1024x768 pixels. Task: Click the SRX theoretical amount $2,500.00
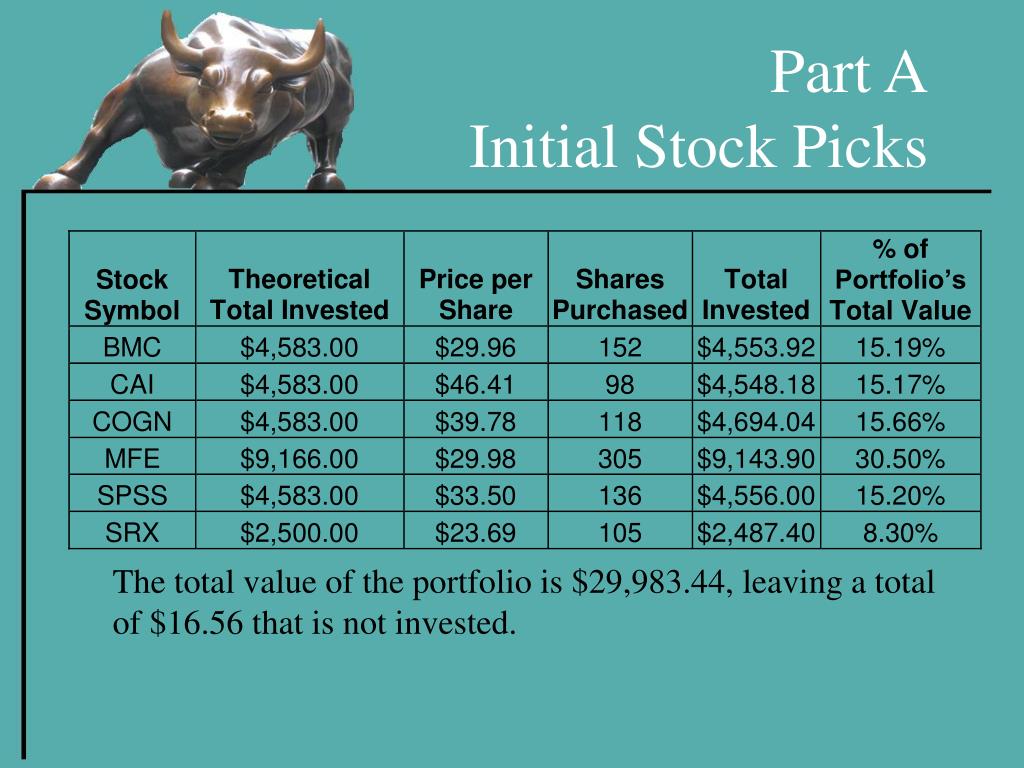coord(300,532)
